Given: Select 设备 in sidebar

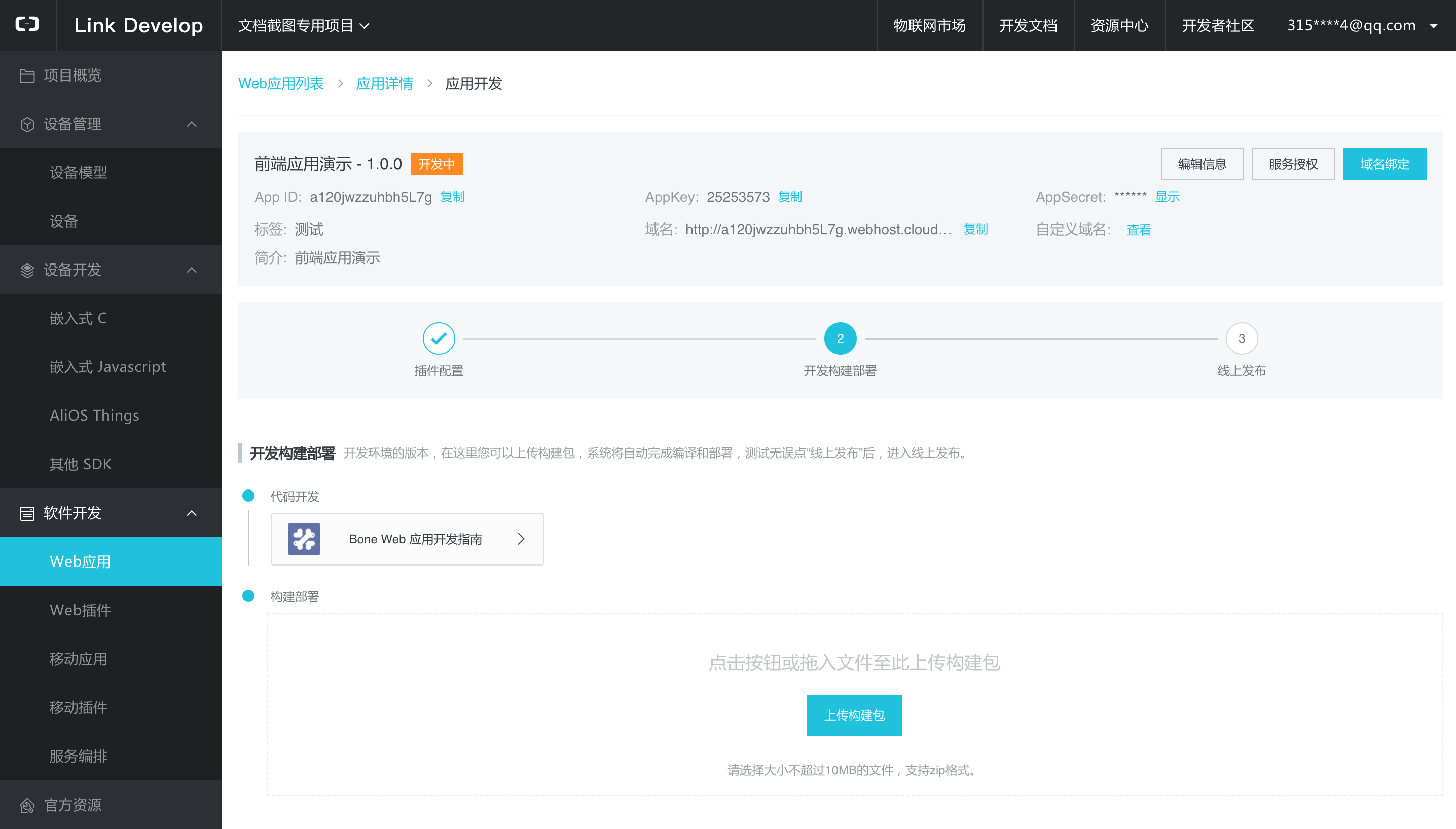Looking at the screenshot, I should point(111,221).
